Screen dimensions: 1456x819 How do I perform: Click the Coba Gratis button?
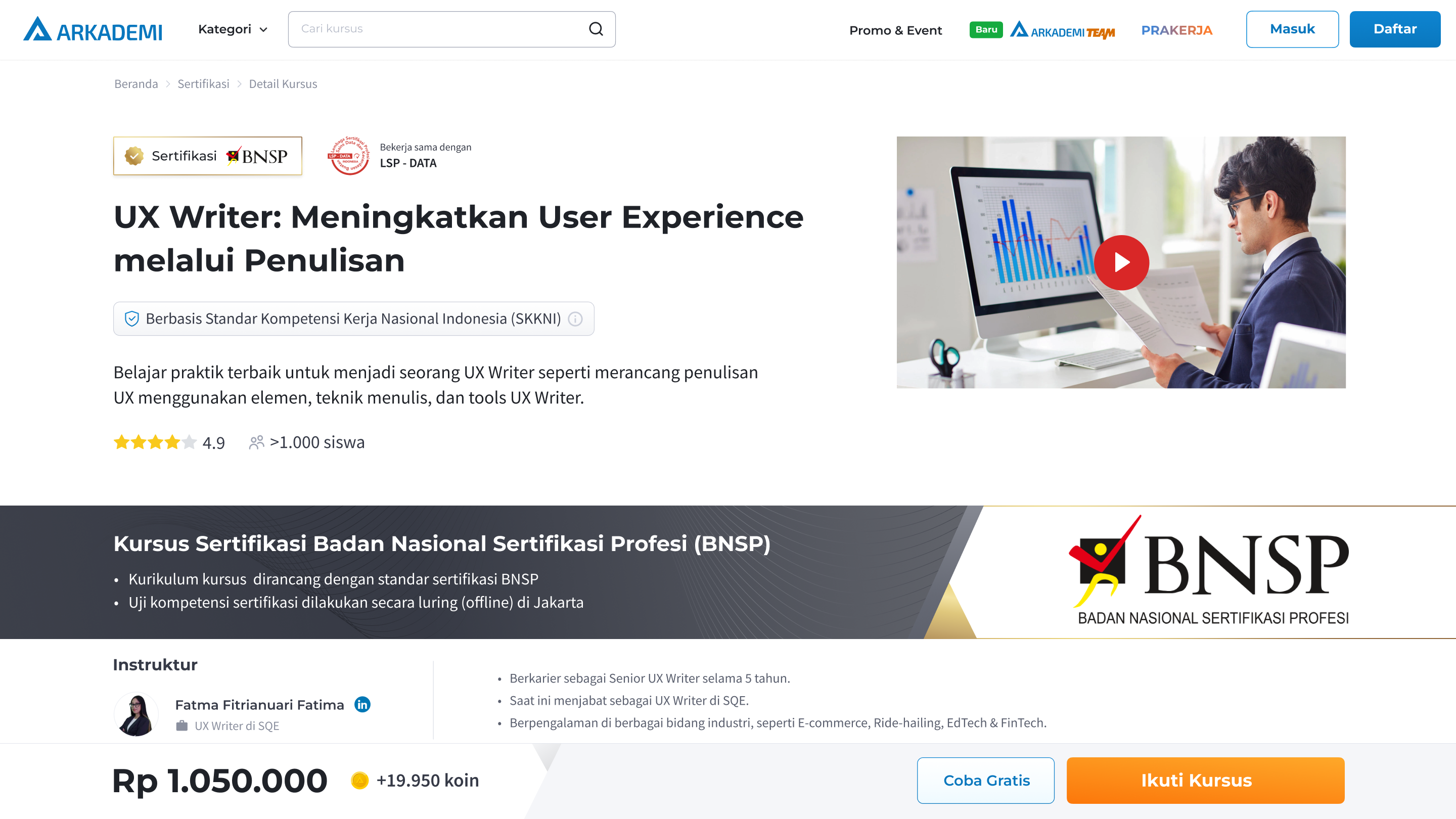[986, 781]
